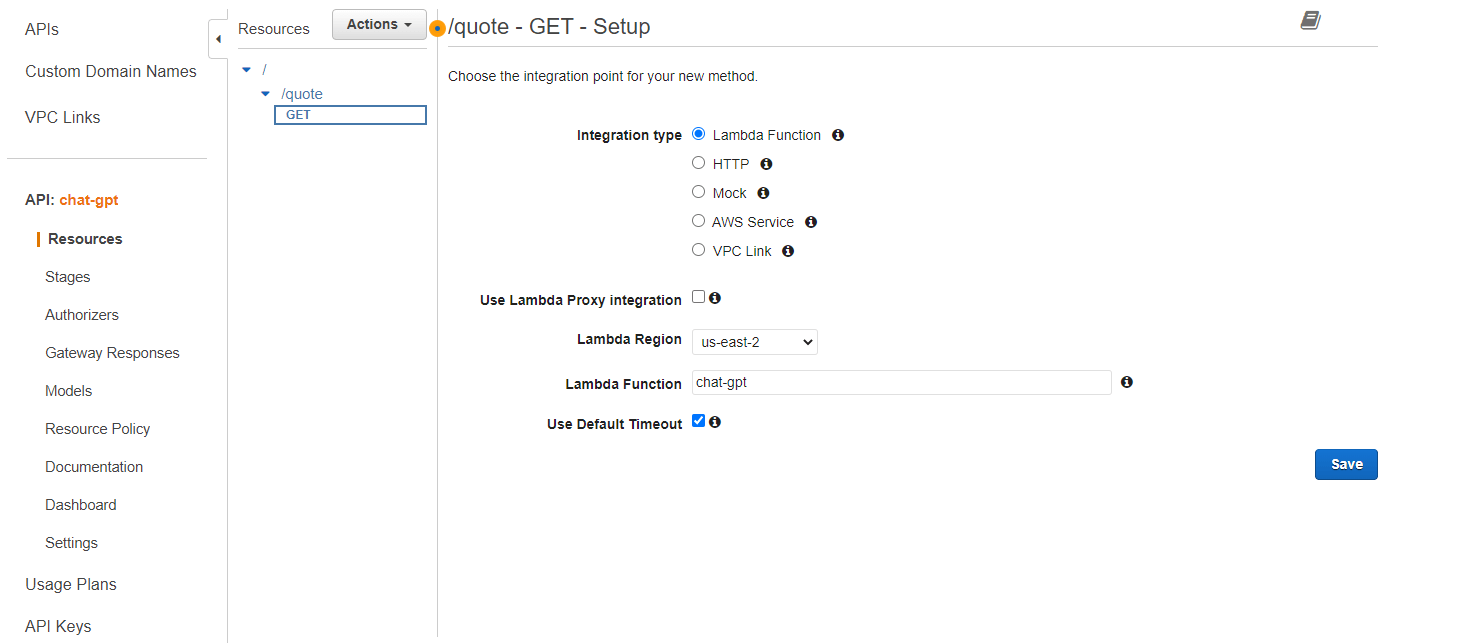Open Usage Plans from the sidebar

coord(70,584)
